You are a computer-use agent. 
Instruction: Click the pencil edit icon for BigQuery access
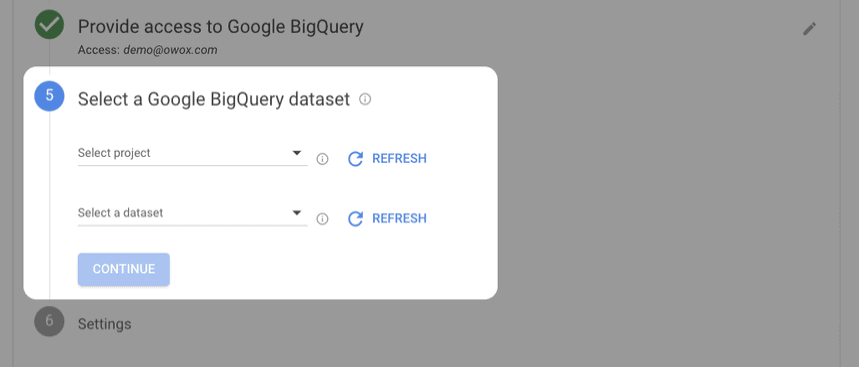coord(809,28)
